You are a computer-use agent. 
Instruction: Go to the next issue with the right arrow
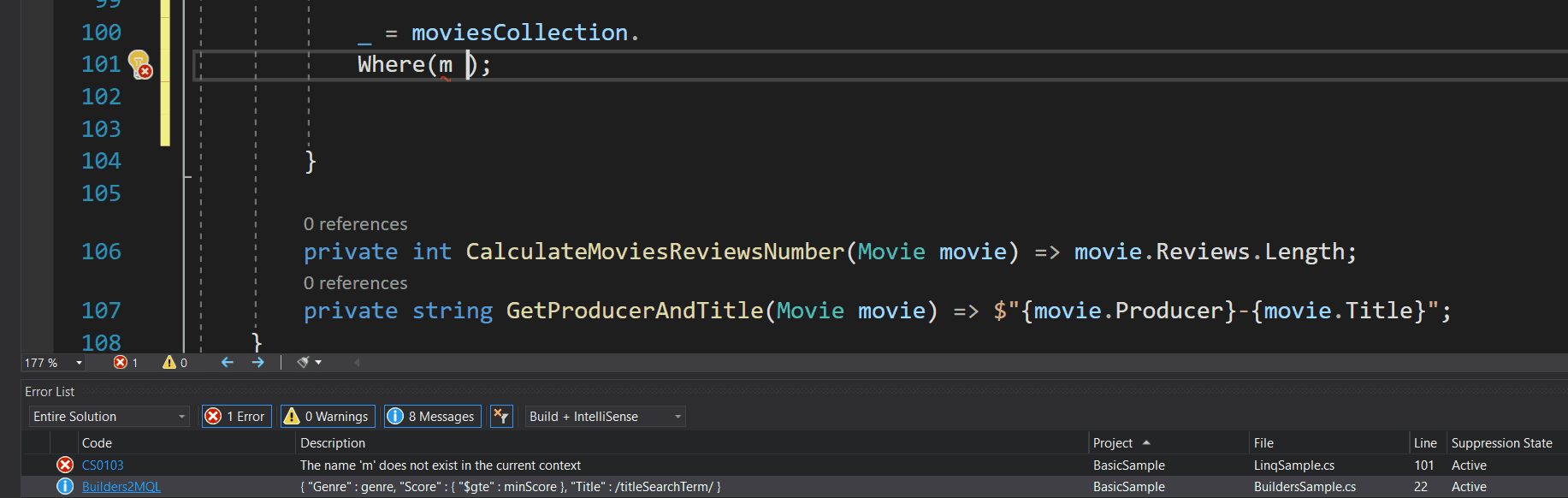[257, 363]
